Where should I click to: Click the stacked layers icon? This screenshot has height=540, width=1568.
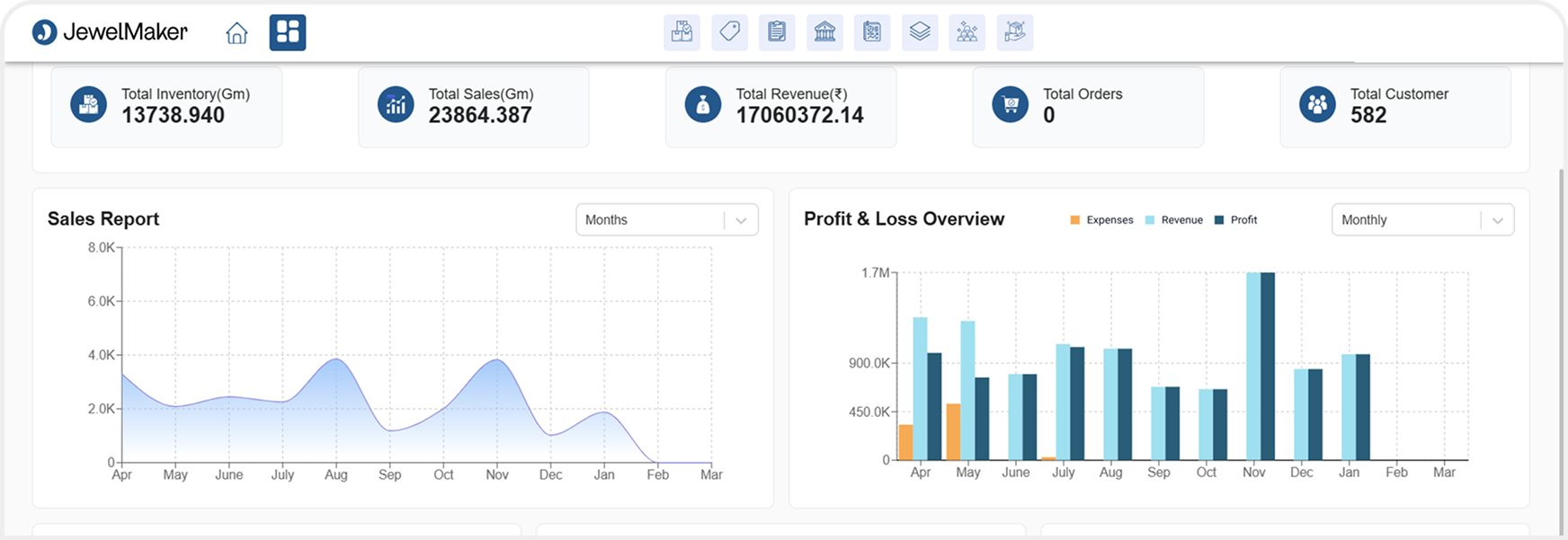pyautogui.click(x=919, y=32)
